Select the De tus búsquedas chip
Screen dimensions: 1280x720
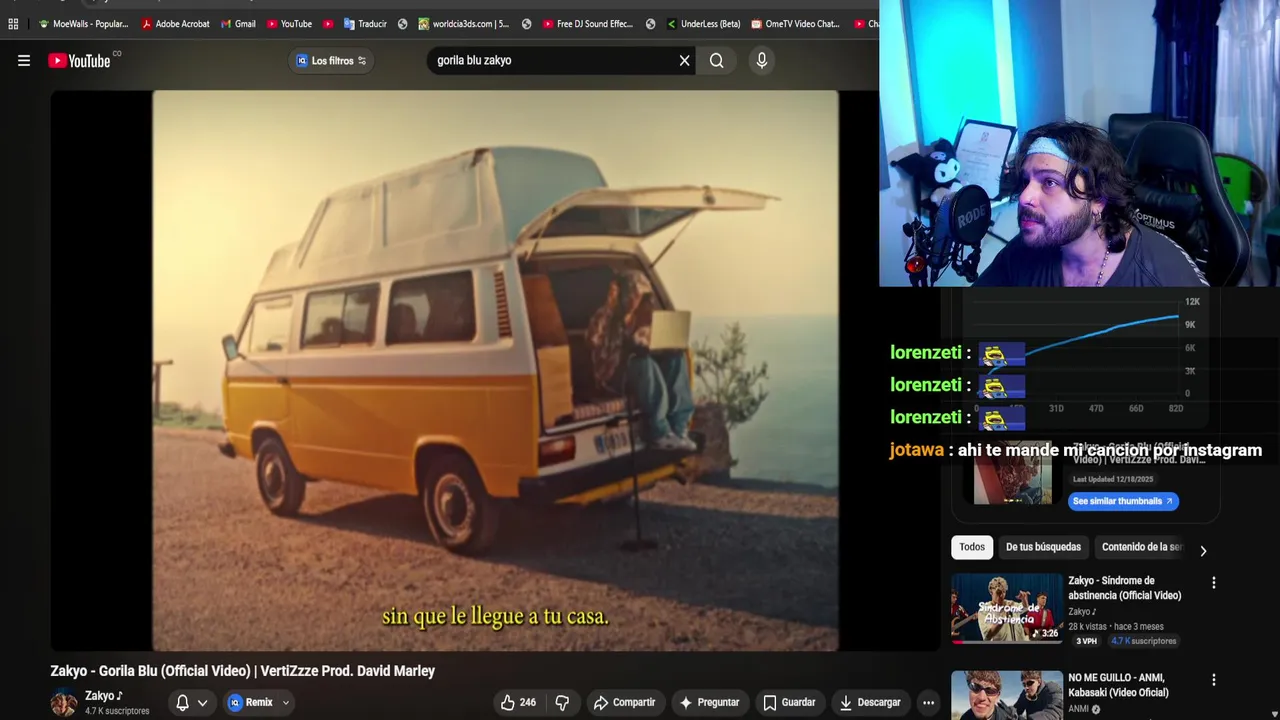(1043, 547)
